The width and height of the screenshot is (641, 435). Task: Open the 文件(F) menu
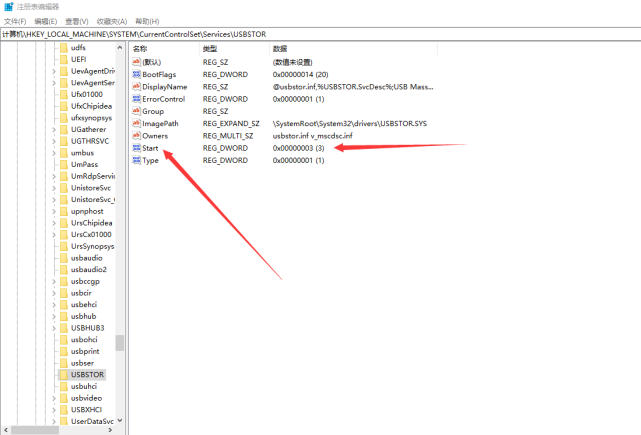click(14, 21)
